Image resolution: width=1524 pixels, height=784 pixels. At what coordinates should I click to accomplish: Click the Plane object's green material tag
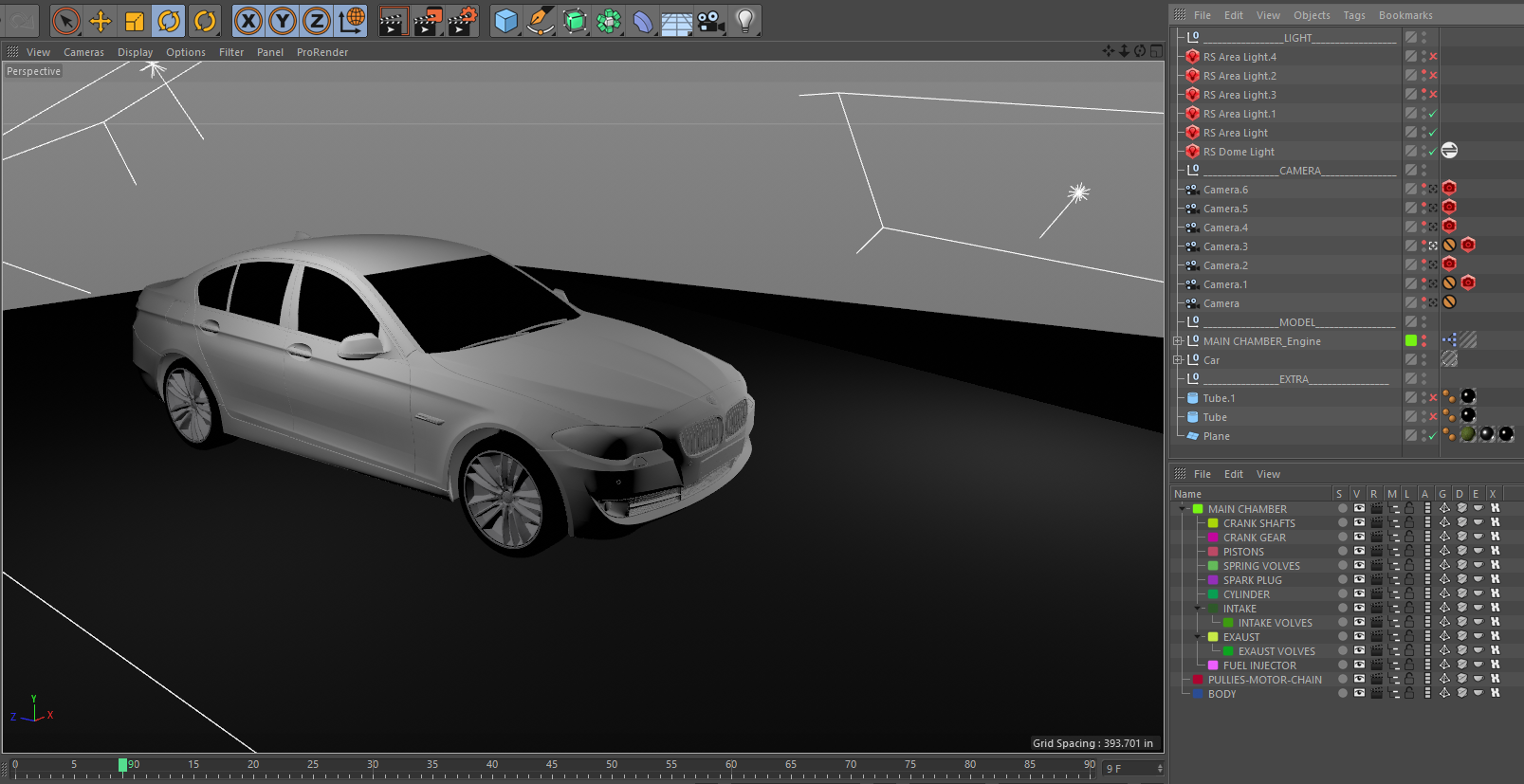click(1468, 434)
